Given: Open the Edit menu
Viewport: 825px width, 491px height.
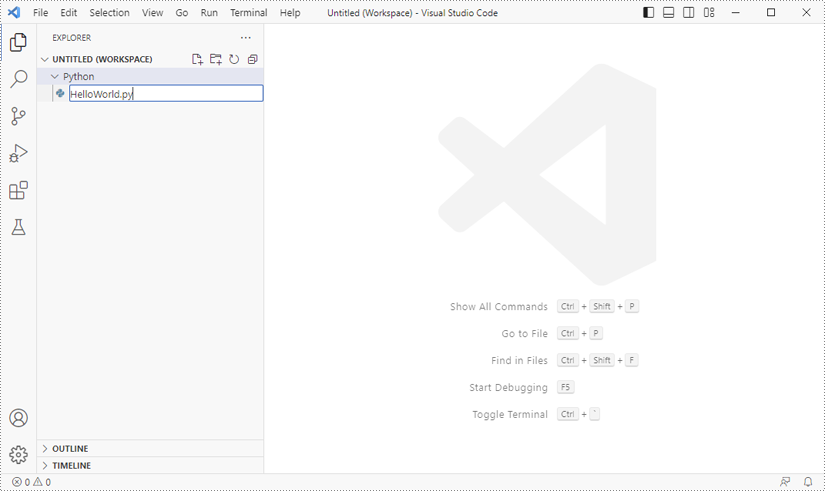Looking at the screenshot, I should pyautogui.click(x=69, y=13).
